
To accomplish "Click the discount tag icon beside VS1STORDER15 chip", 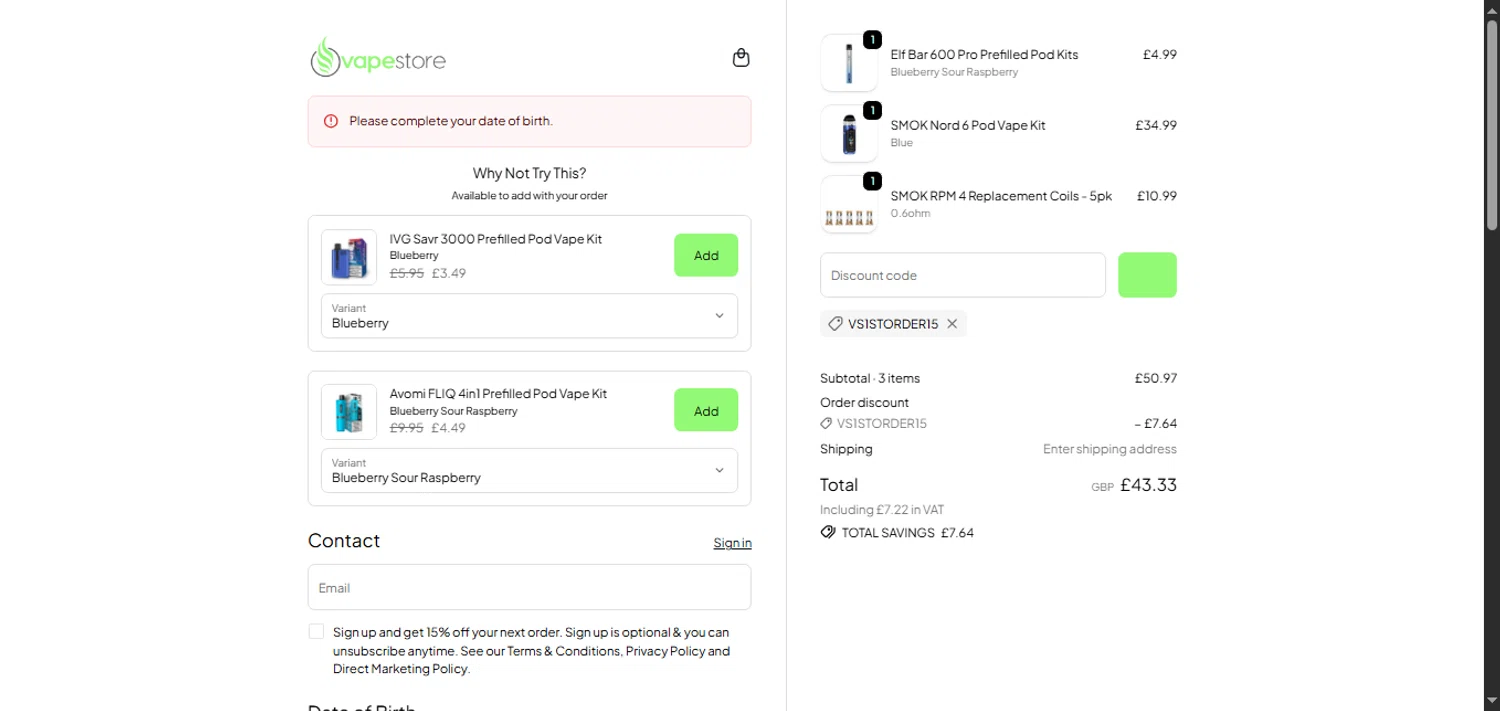I will 835,324.
